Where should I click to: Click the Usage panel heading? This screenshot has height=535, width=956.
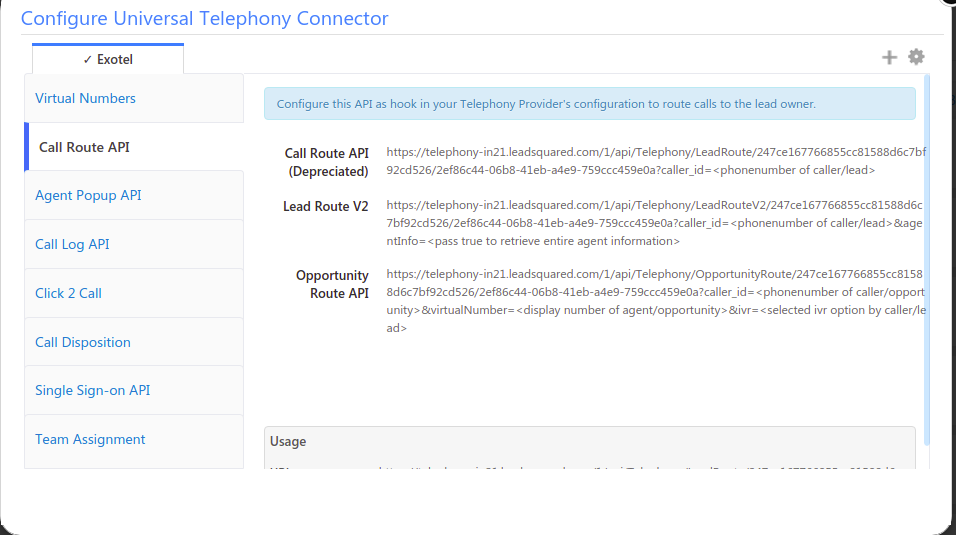tap(288, 442)
